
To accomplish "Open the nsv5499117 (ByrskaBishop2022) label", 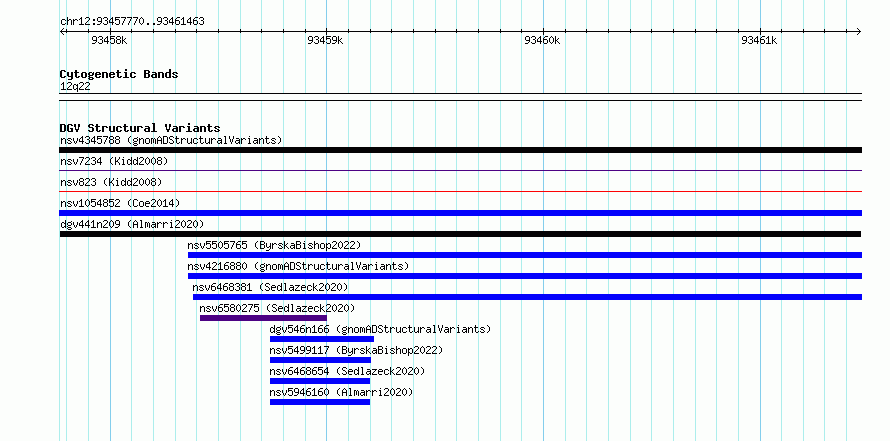I will (x=356, y=350).
